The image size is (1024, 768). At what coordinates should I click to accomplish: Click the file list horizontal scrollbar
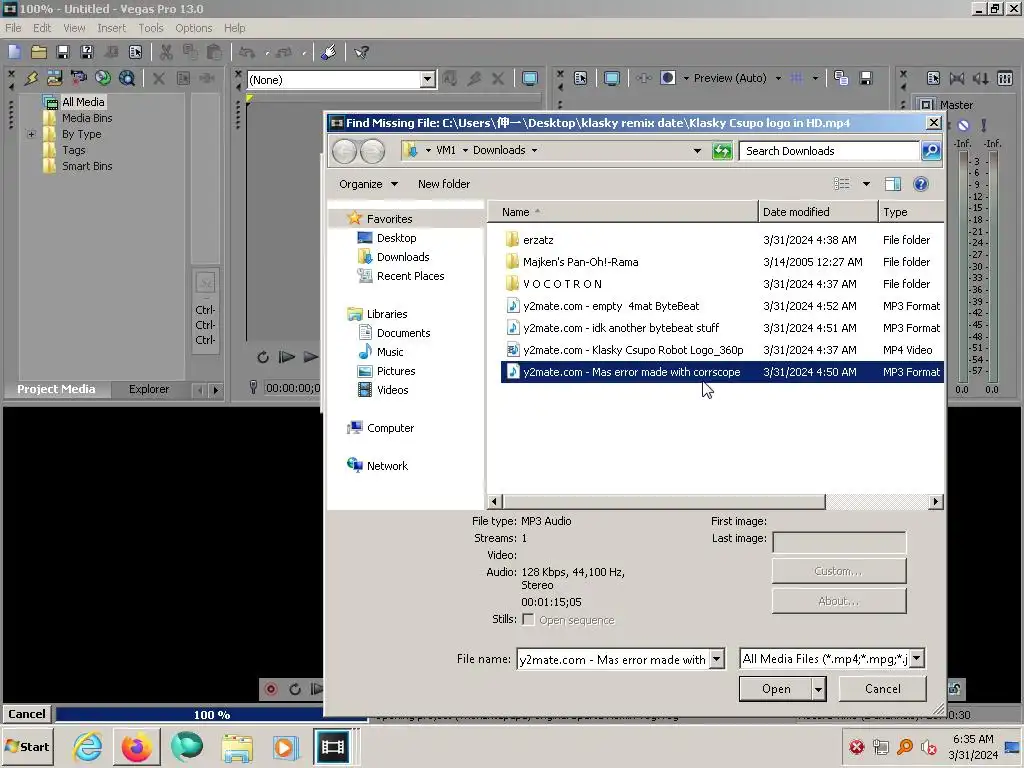coord(664,502)
